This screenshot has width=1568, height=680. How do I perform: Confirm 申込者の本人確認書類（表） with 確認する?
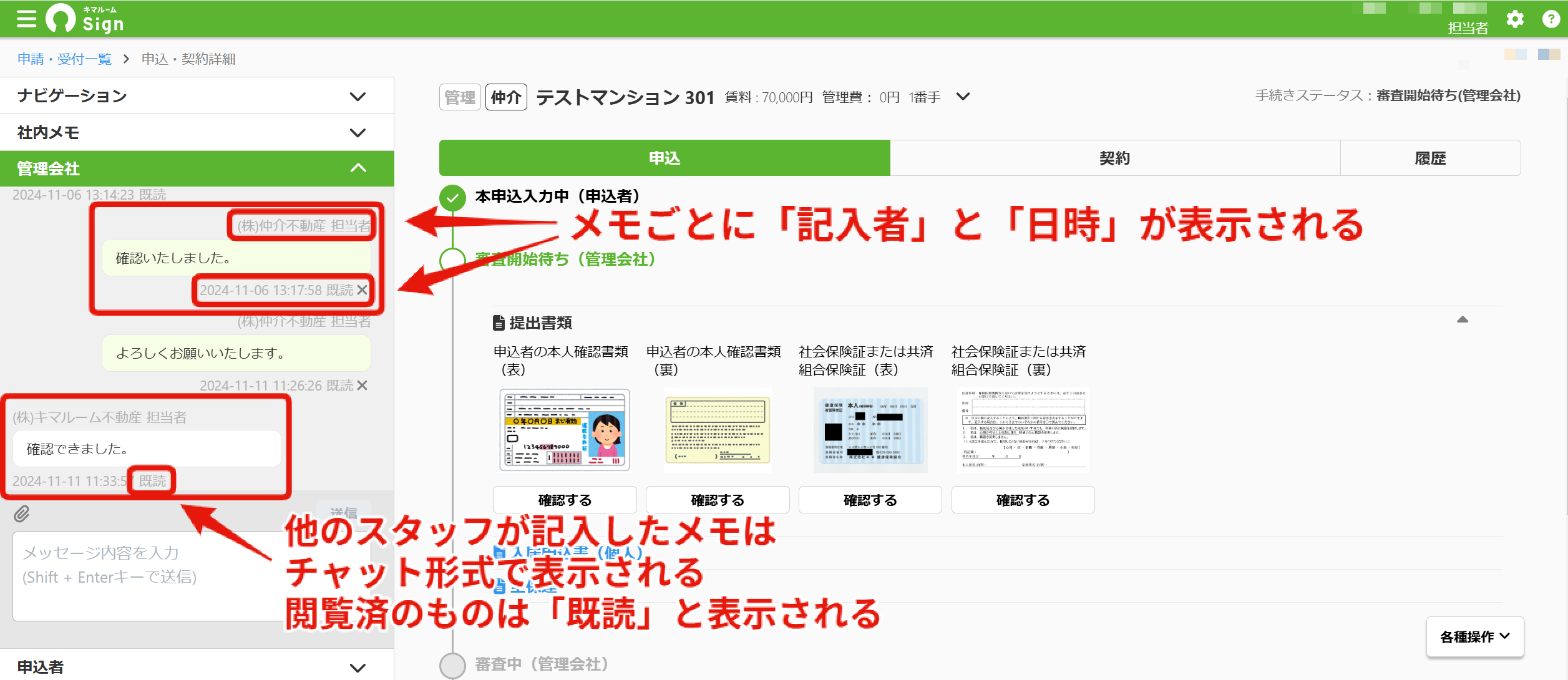coord(565,500)
